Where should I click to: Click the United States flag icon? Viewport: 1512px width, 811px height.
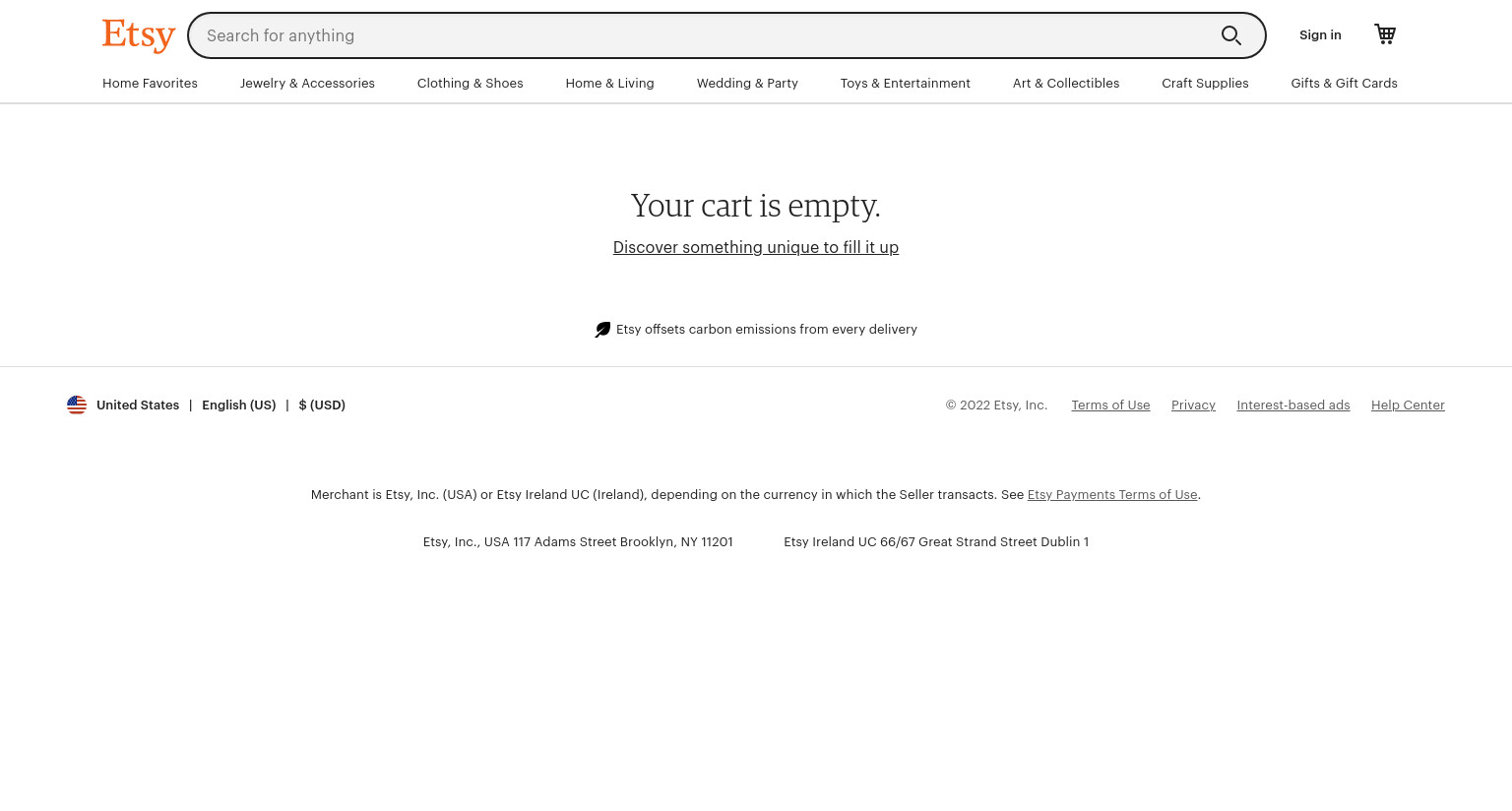coord(77,405)
